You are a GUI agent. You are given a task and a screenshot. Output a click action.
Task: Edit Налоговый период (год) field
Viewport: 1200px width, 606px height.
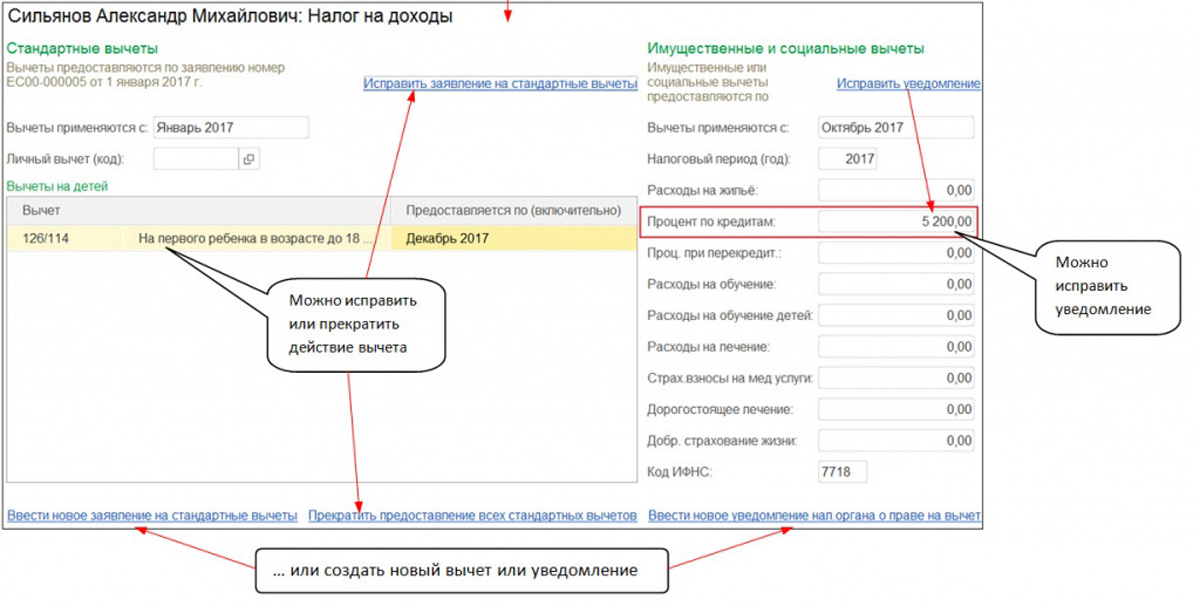pyautogui.click(x=848, y=159)
